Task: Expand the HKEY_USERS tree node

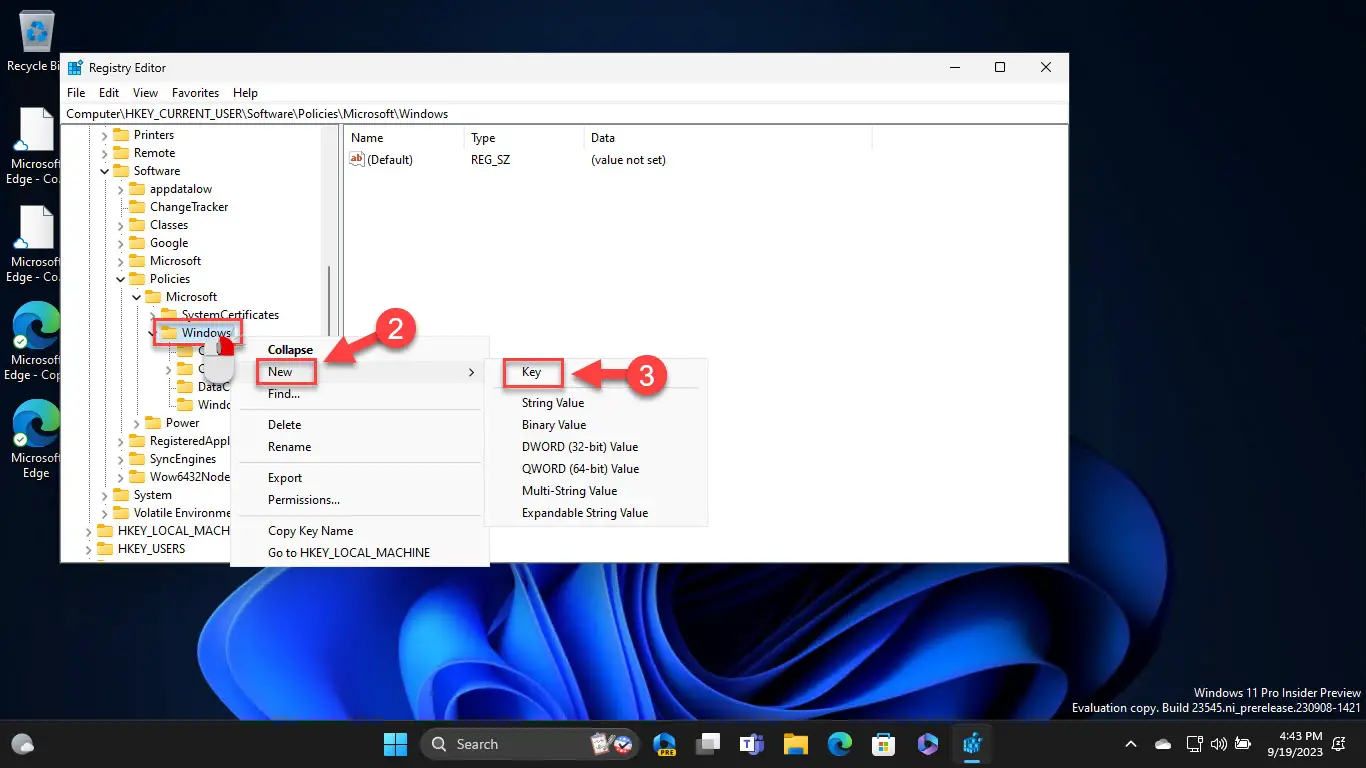Action: [89, 549]
